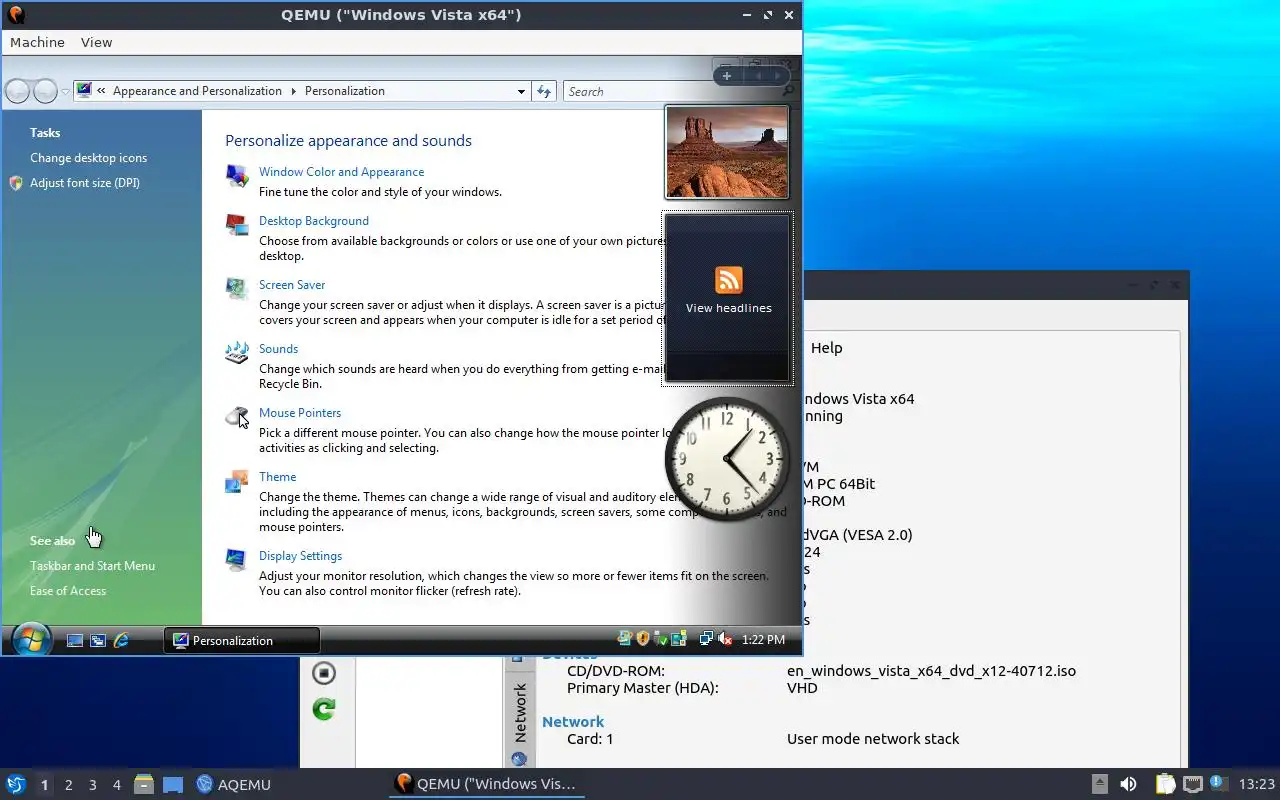Click the Display Settings link
This screenshot has width=1280, height=800.
(x=300, y=556)
